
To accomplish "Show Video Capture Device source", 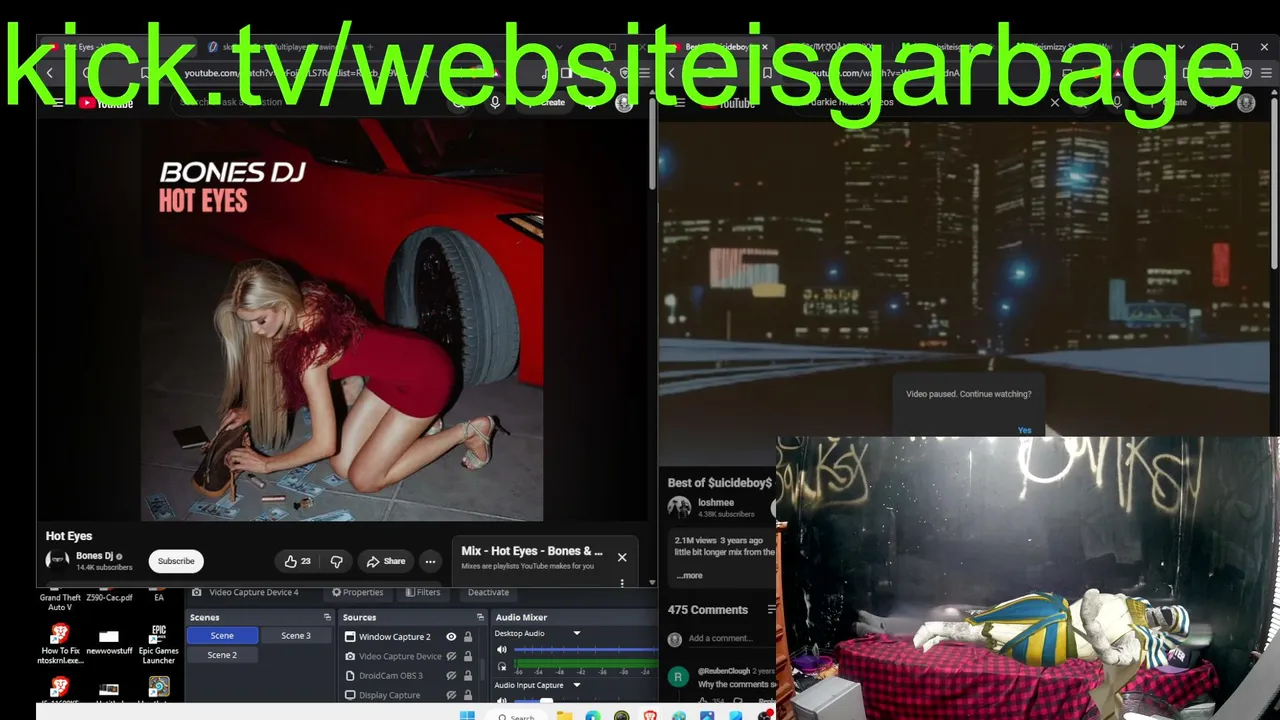I will 451,656.
